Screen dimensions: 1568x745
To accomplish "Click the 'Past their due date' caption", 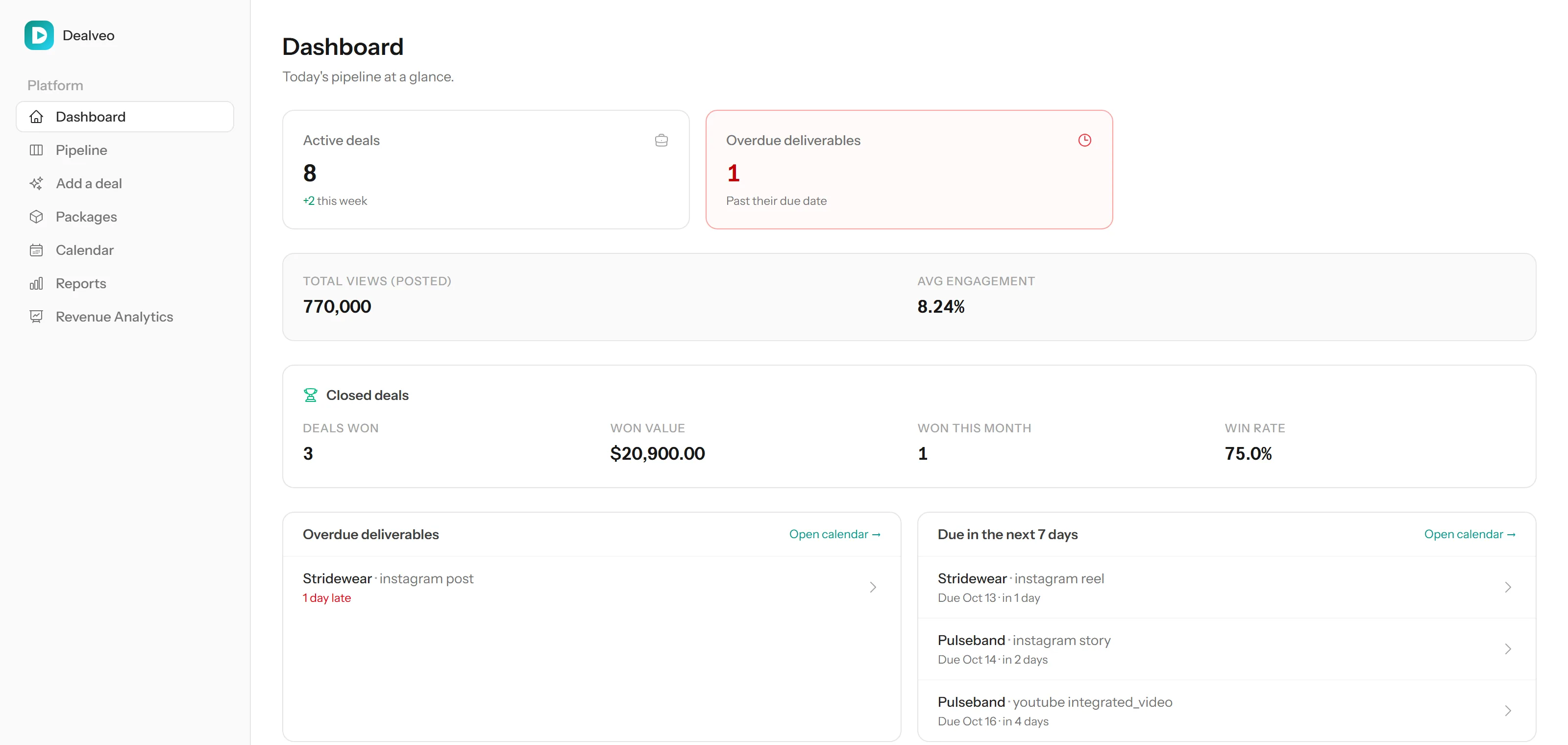I will point(776,201).
